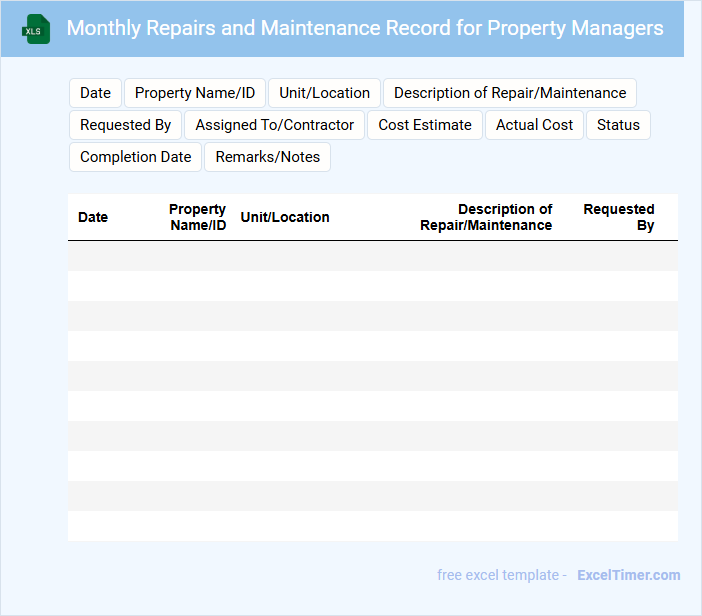
Task: Click the Requested By table column header
Action: click(x=619, y=217)
